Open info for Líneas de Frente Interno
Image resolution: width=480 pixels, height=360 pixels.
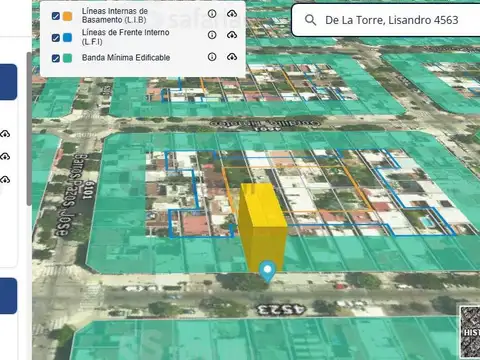click(x=212, y=35)
